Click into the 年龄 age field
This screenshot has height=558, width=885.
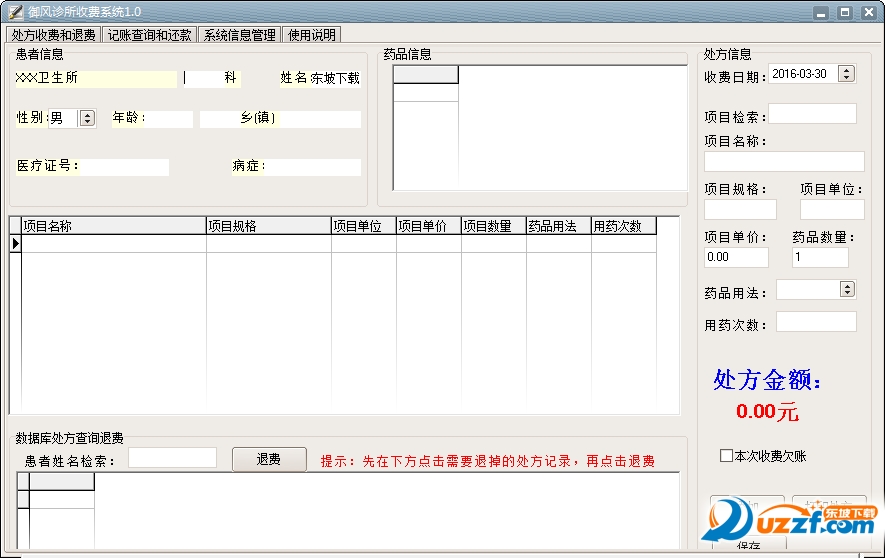point(169,119)
